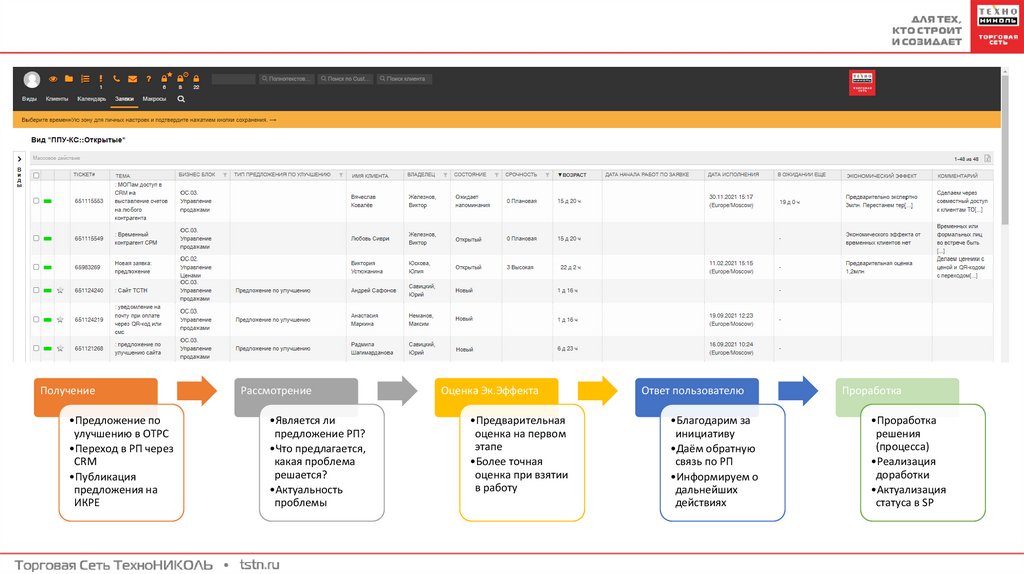Sort by the Дата исполнения column header
The height and width of the screenshot is (574, 1024).
(x=733, y=175)
